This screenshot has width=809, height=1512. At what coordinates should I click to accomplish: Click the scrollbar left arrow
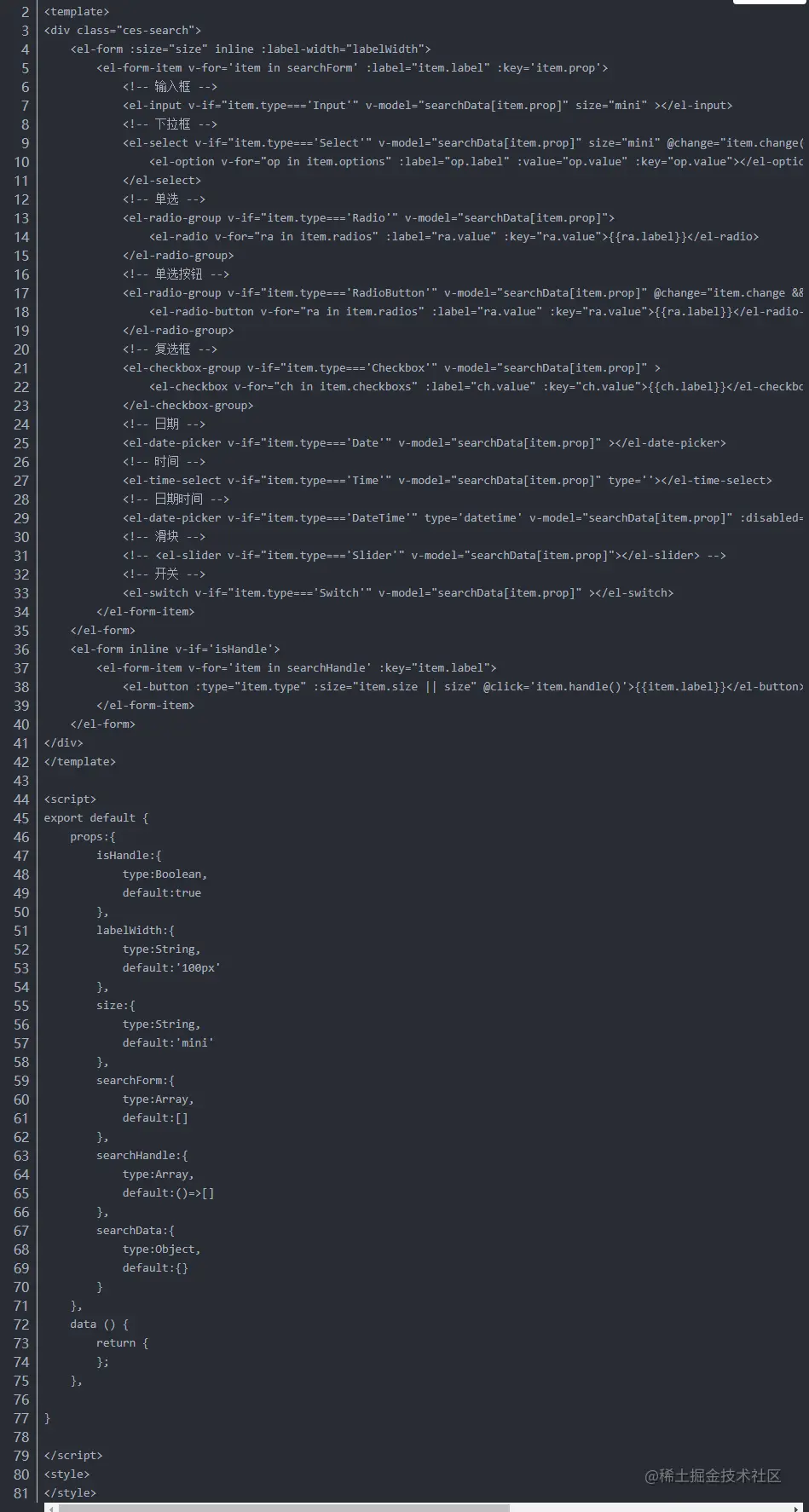coord(51,1508)
